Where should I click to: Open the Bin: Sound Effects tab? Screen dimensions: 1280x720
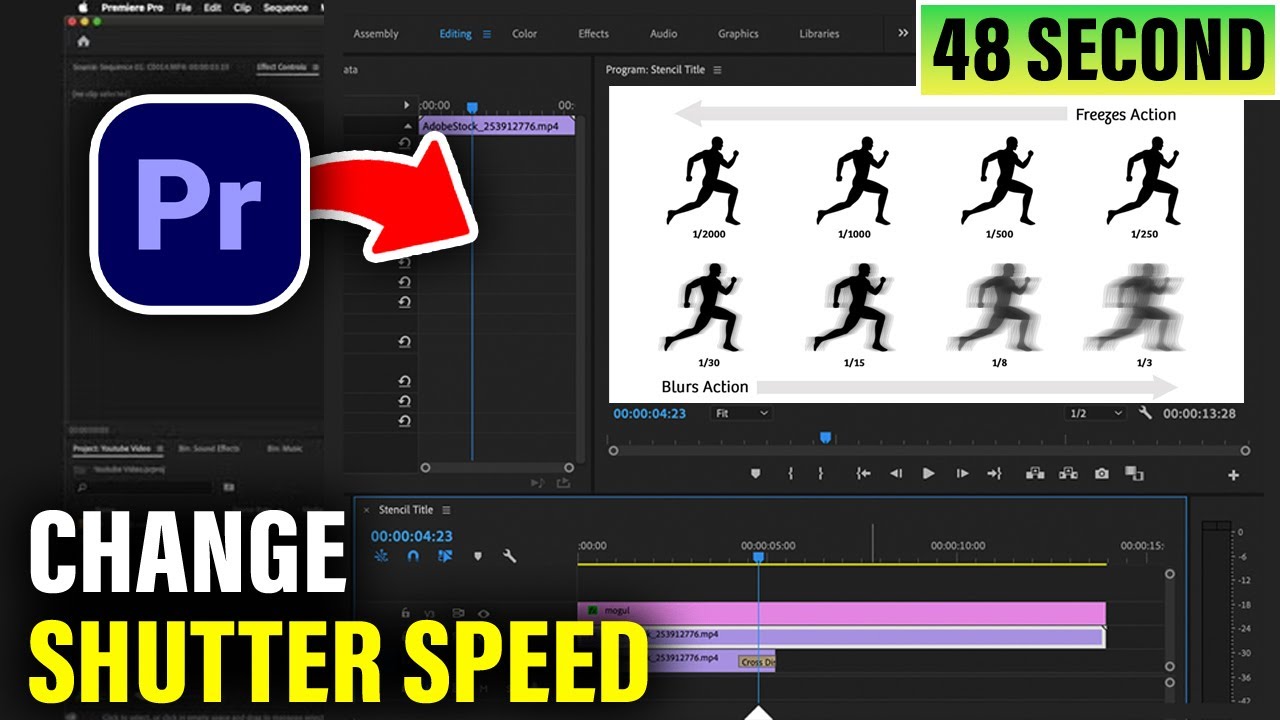[209, 449]
